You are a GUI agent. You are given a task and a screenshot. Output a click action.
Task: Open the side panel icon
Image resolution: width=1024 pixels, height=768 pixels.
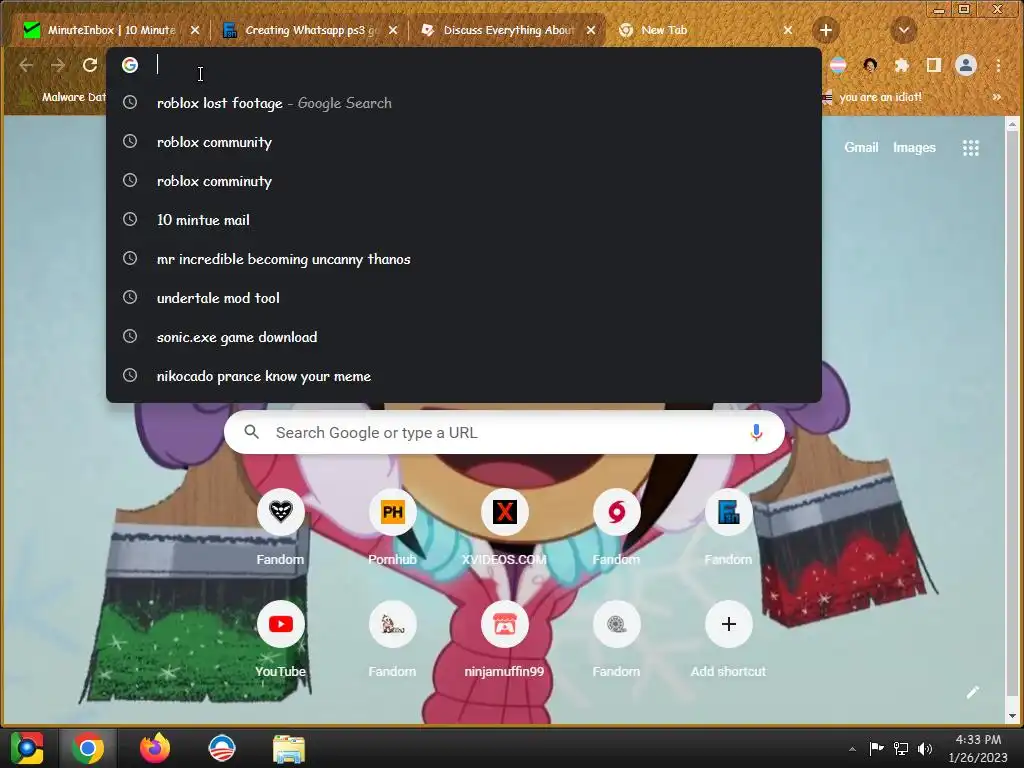click(x=934, y=65)
